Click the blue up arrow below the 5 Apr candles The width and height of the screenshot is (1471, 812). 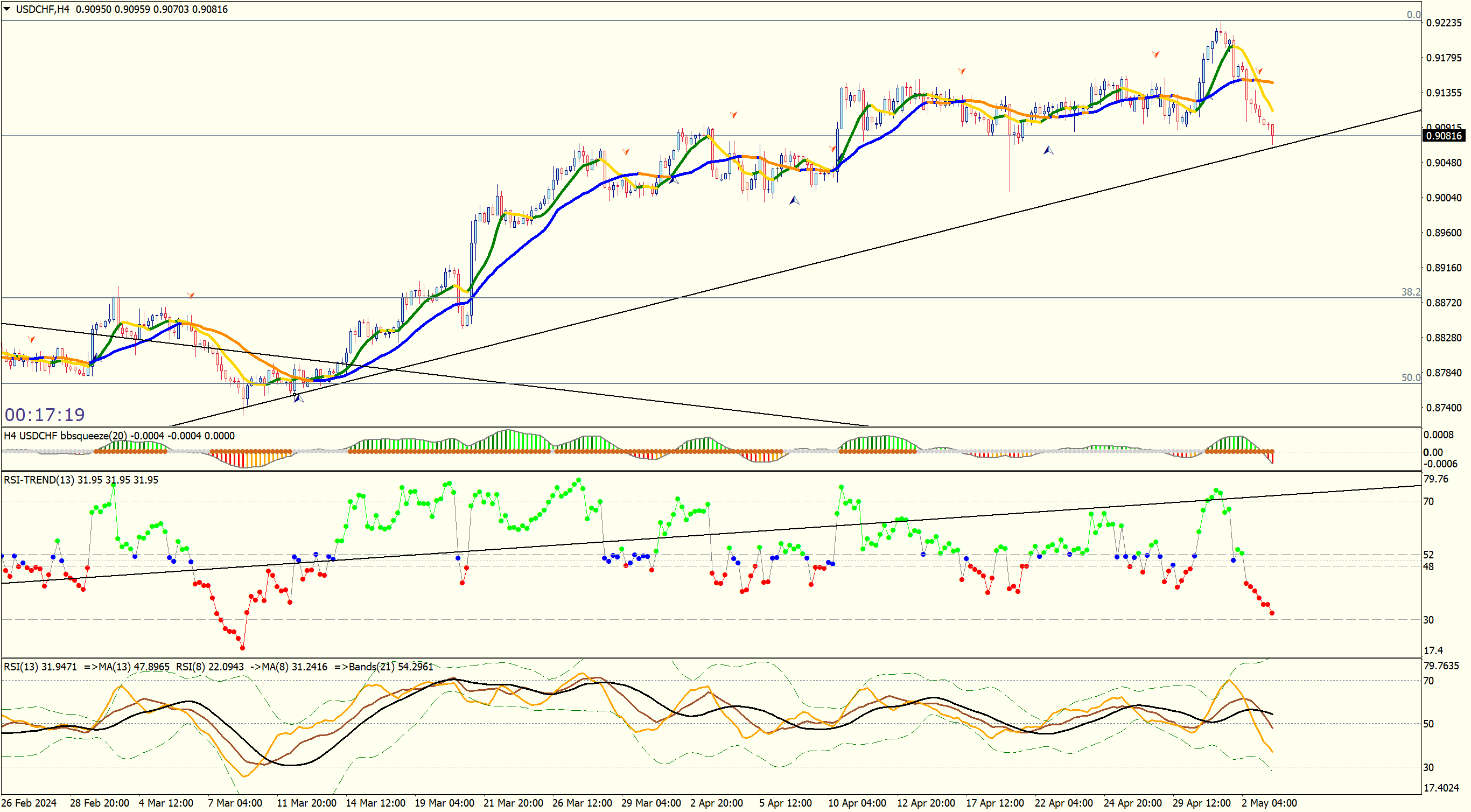[x=794, y=200]
